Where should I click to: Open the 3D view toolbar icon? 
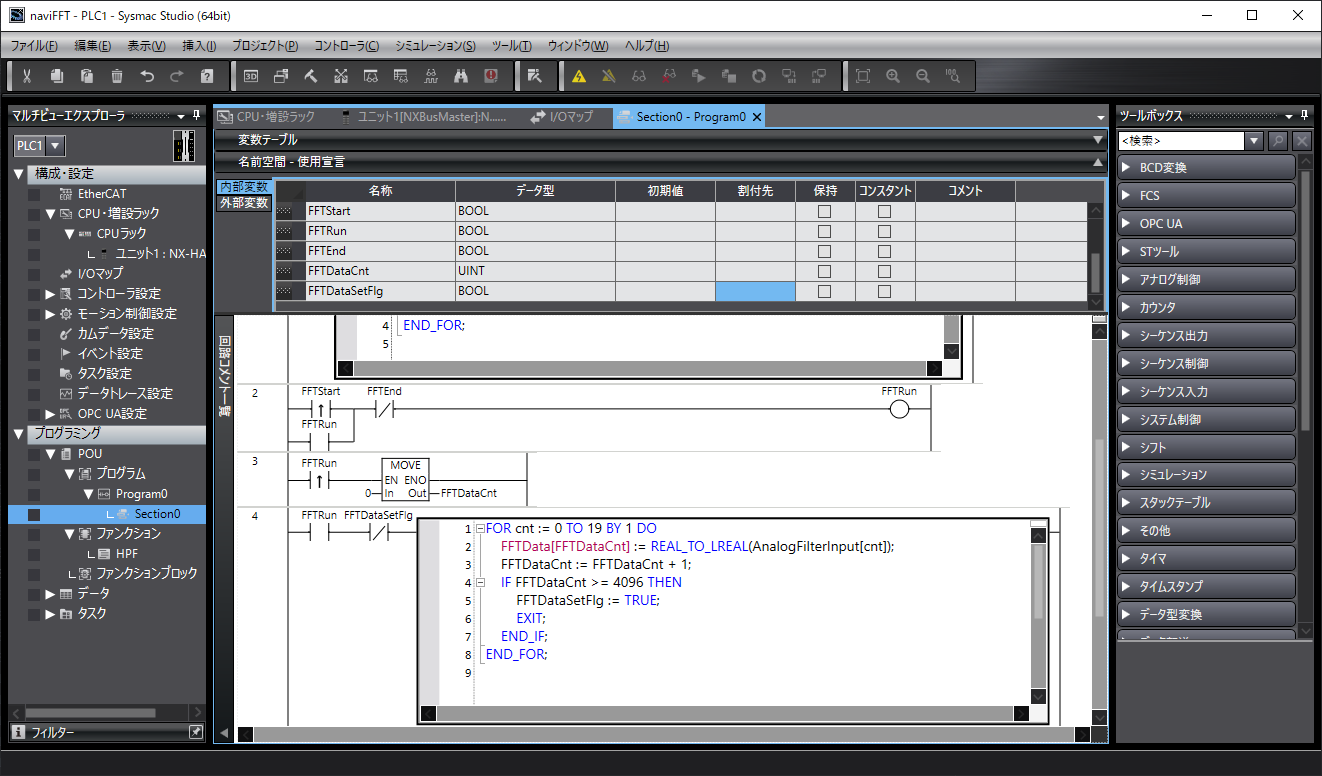pyautogui.click(x=251, y=76)
